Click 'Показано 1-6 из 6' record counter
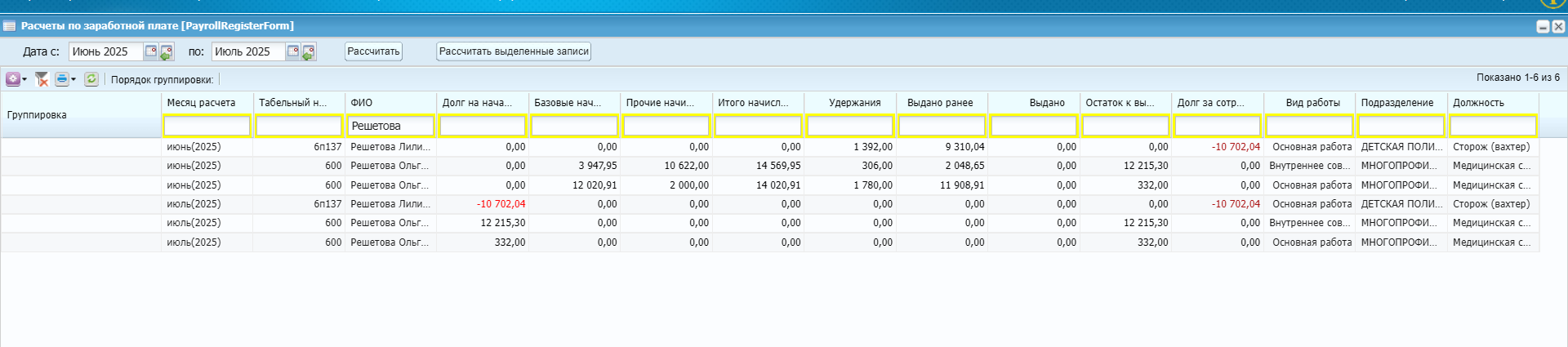Image resolution: width=1568 pixels, height=347 pixels. coord(1517,78)
